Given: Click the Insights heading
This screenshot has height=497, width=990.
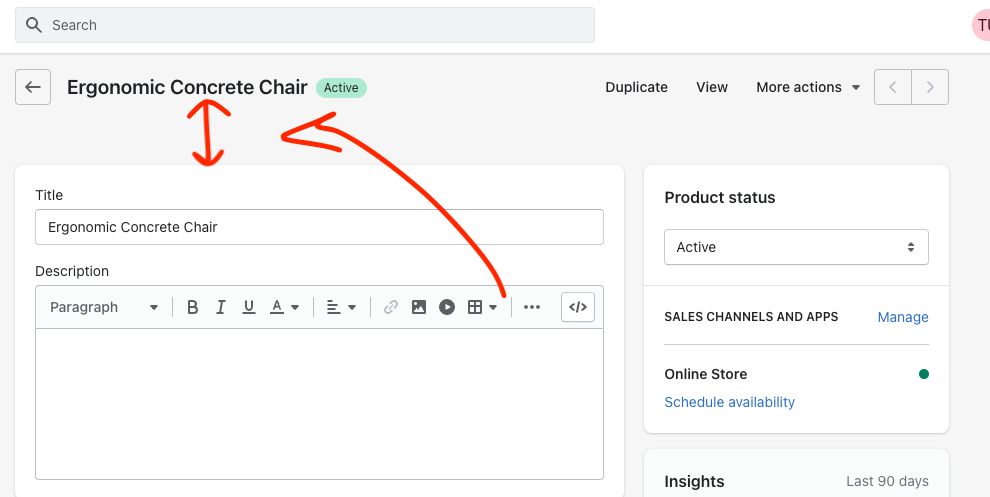Looking at the screenshot, I should point(694,481).
